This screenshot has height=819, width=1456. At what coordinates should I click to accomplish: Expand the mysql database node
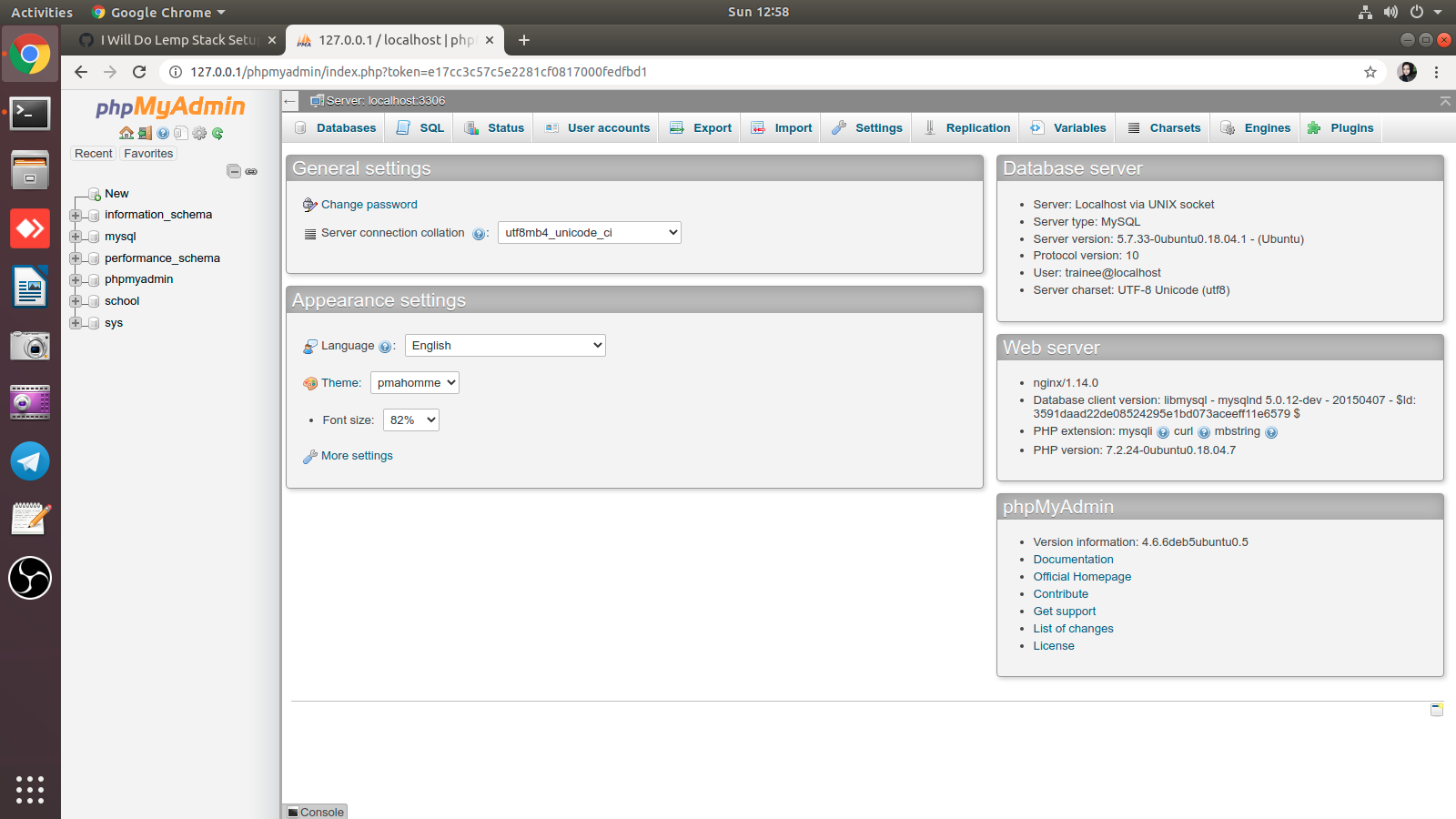point(76,237)
